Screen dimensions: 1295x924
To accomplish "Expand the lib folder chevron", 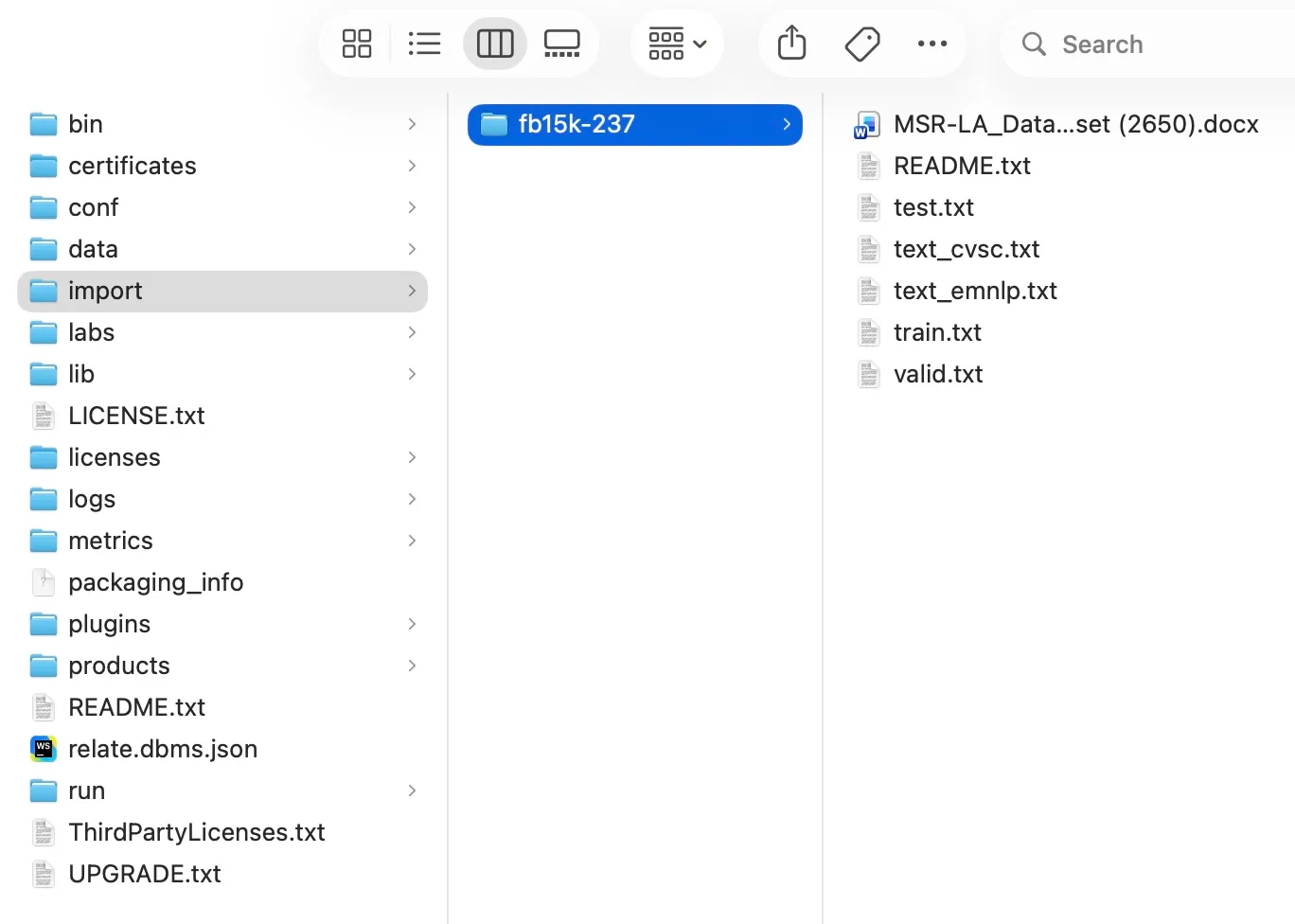I will 412,374.
